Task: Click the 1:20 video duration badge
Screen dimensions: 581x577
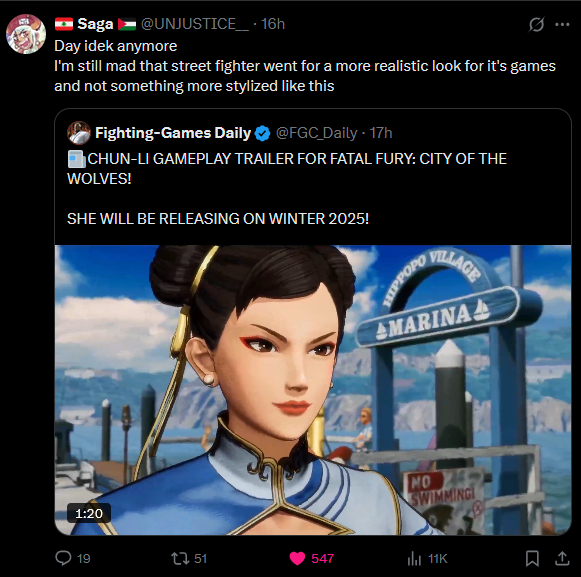Action: point(89,513)
